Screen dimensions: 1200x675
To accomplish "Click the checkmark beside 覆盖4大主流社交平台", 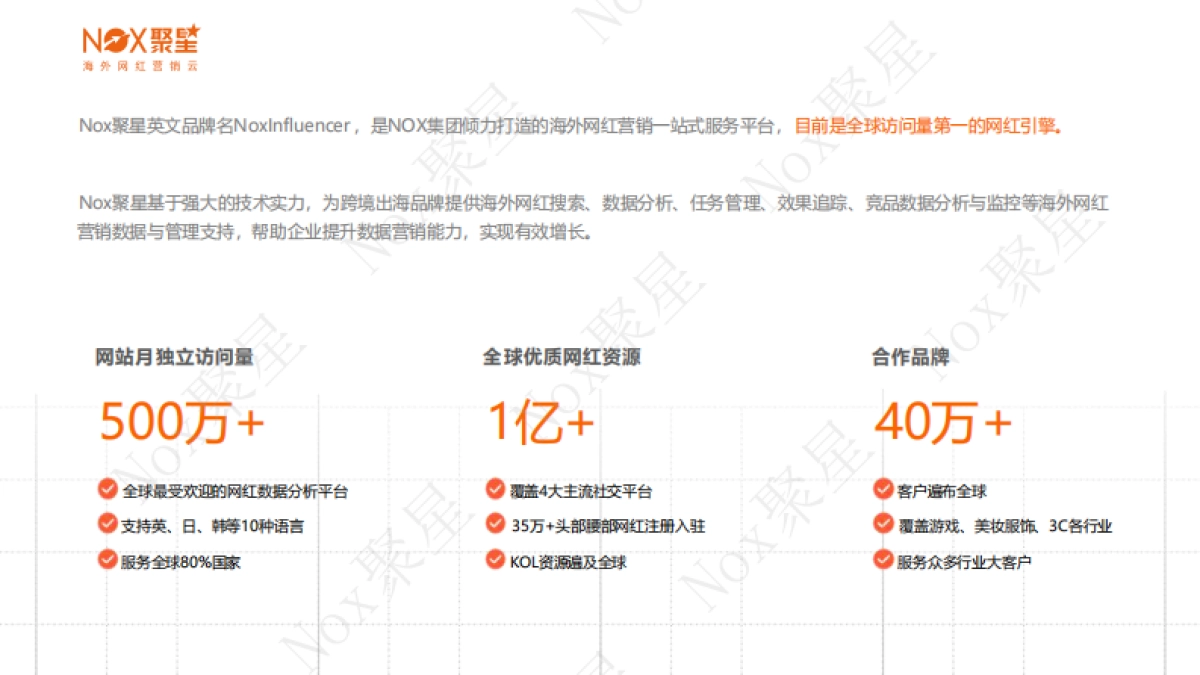I will tap(493, 490).
